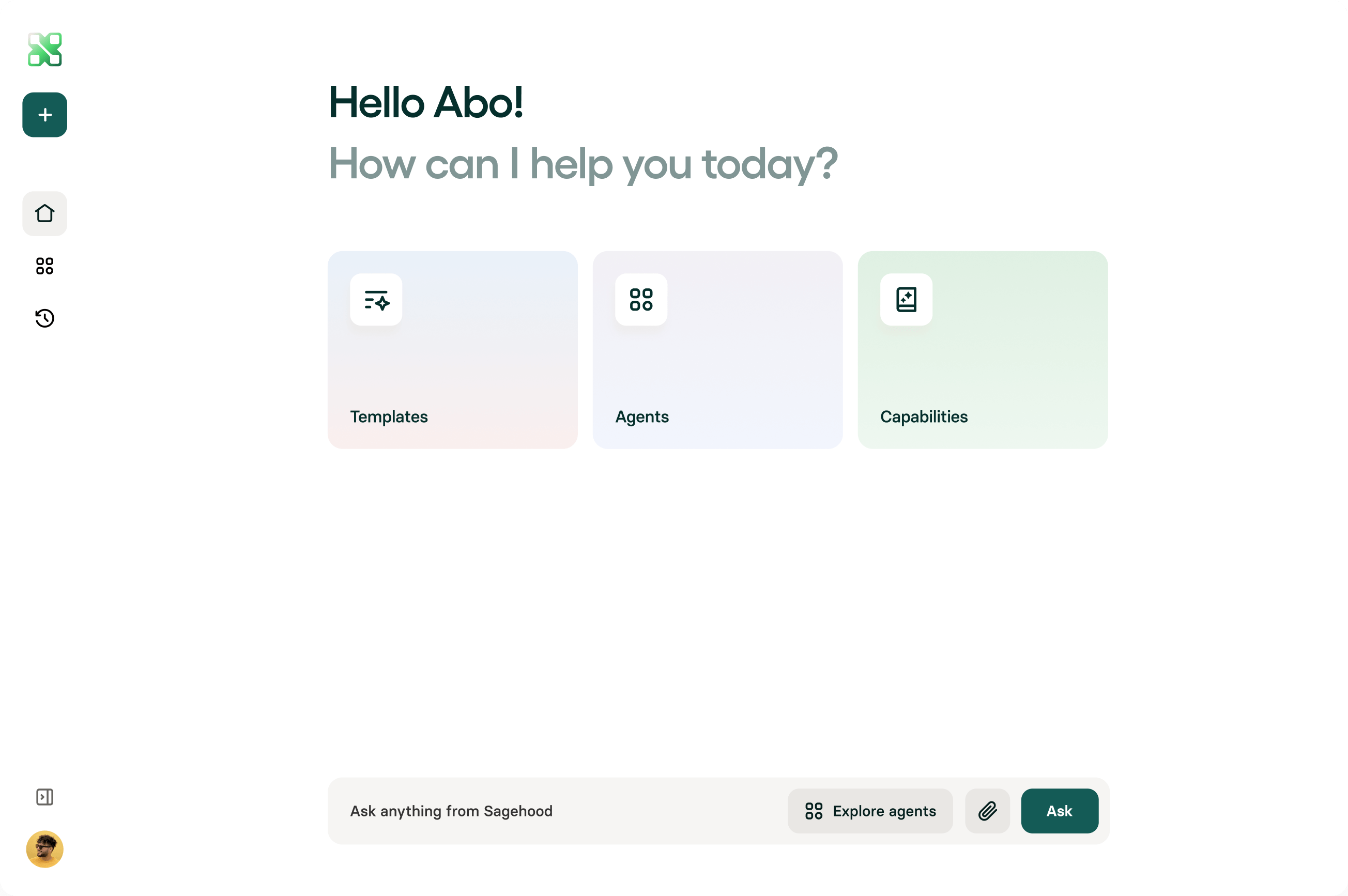Viewport: 1348px width, 896px height.
Task: Open the Capabilities card label
Action: 924,416
